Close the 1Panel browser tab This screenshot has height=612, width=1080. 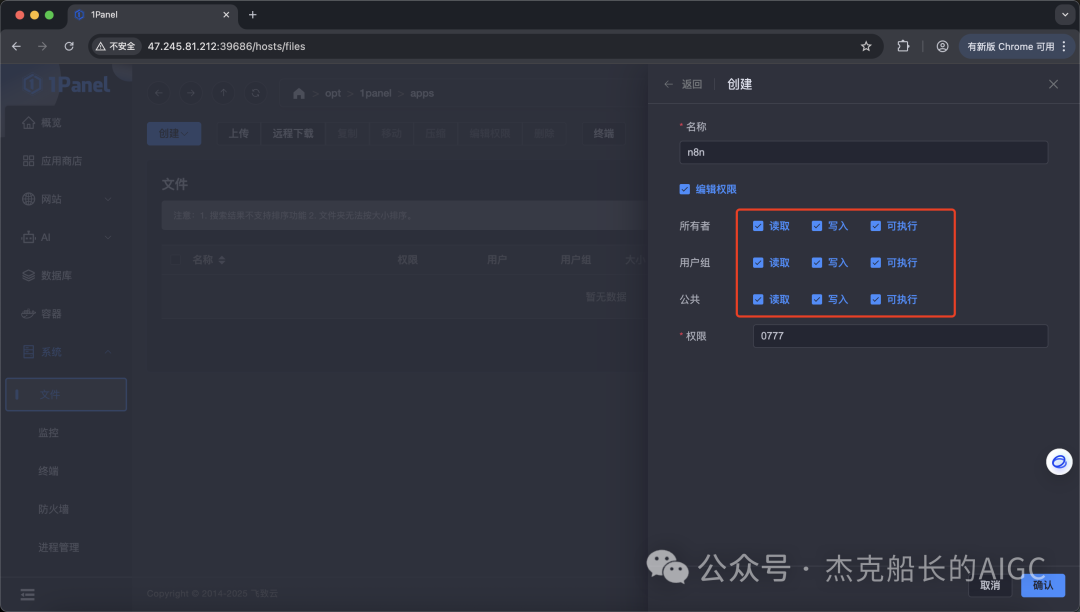tap(226, 14)
